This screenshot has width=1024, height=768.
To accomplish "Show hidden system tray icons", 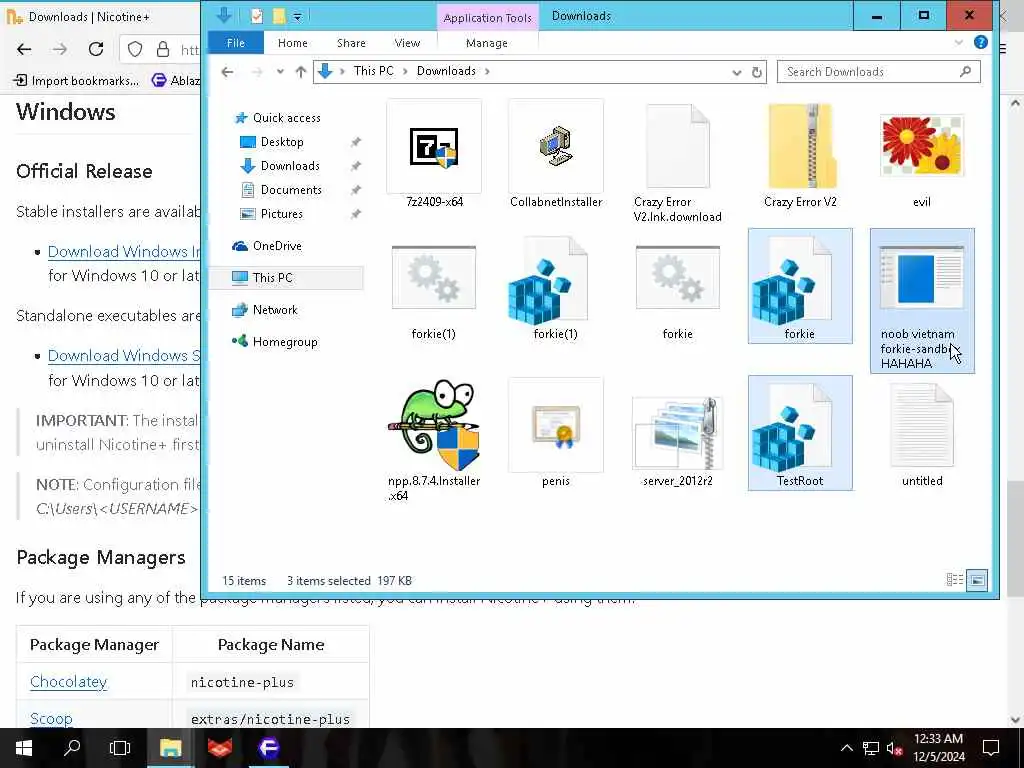I will pyautogui.click(x=846, y=748).
